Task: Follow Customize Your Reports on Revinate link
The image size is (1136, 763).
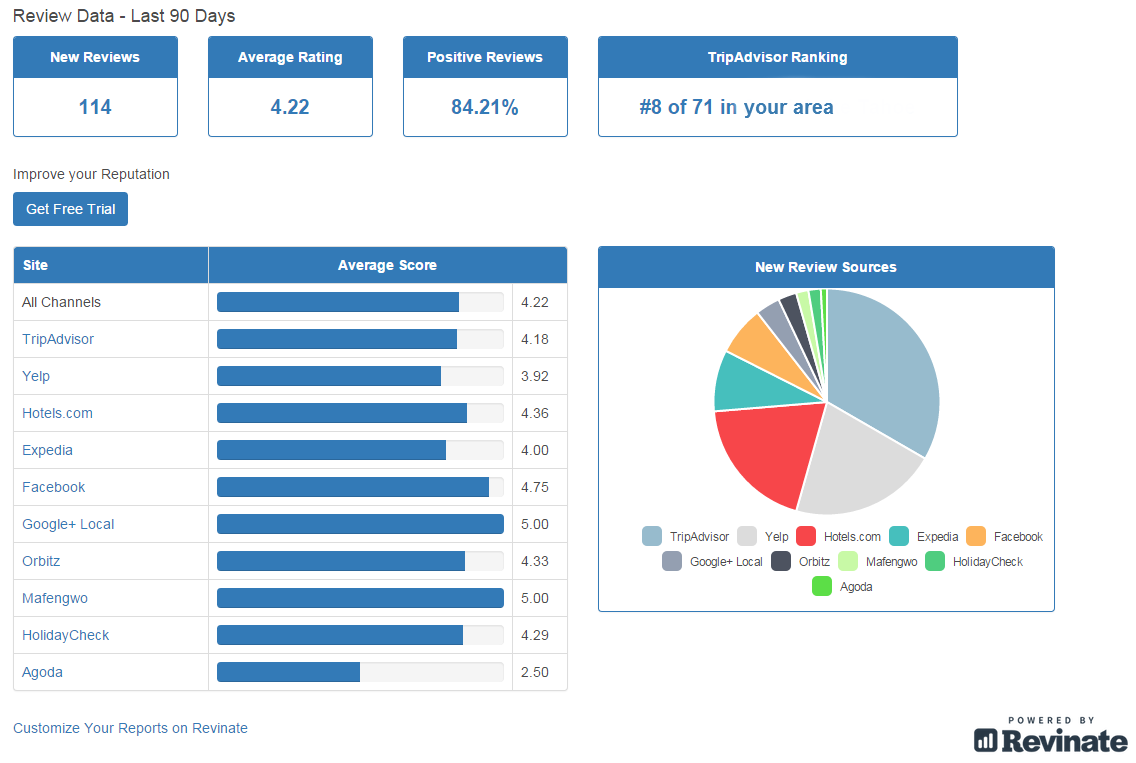Action: tap(130, 728)
